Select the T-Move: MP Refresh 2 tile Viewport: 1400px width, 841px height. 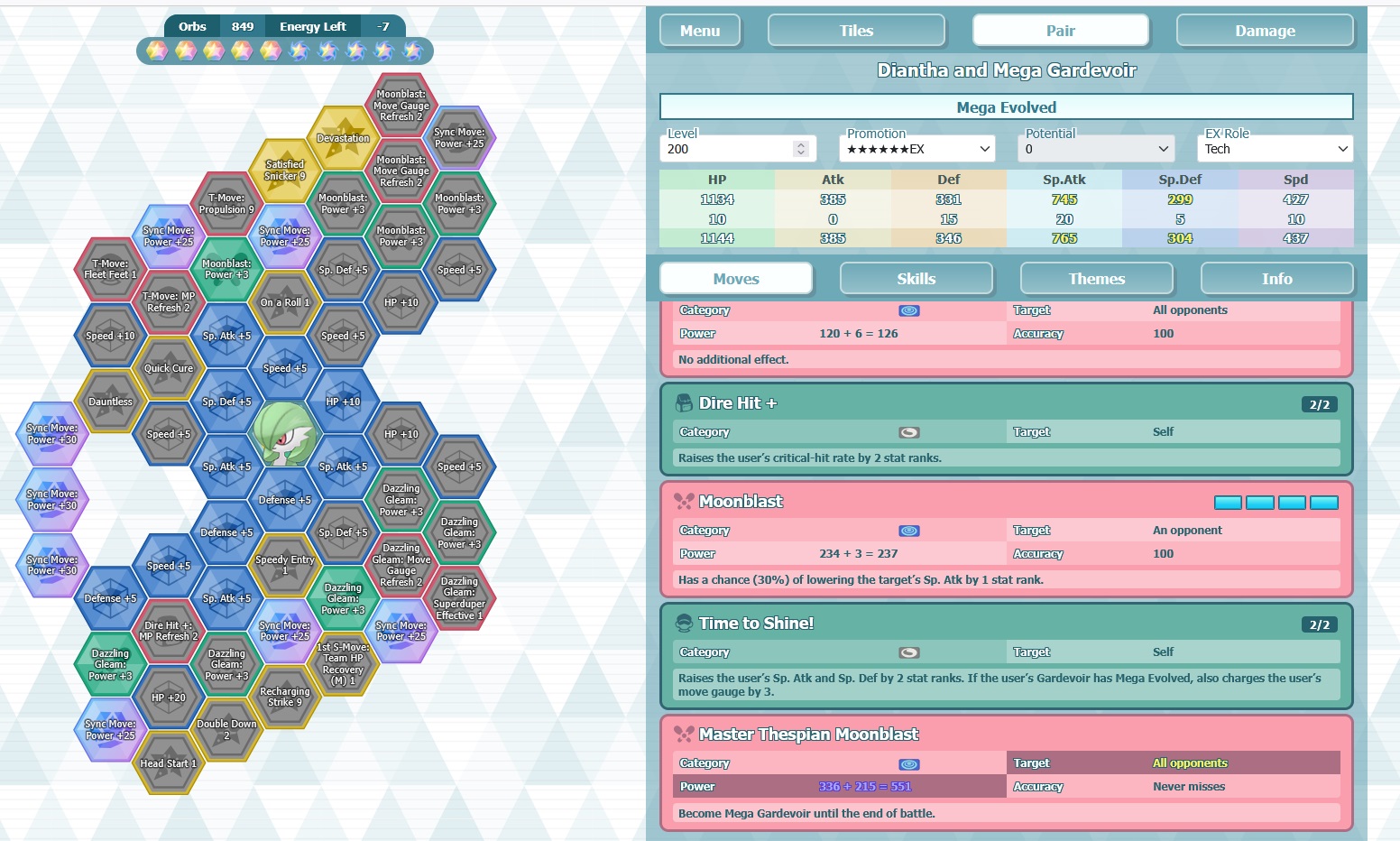click(x=169, y=302)
